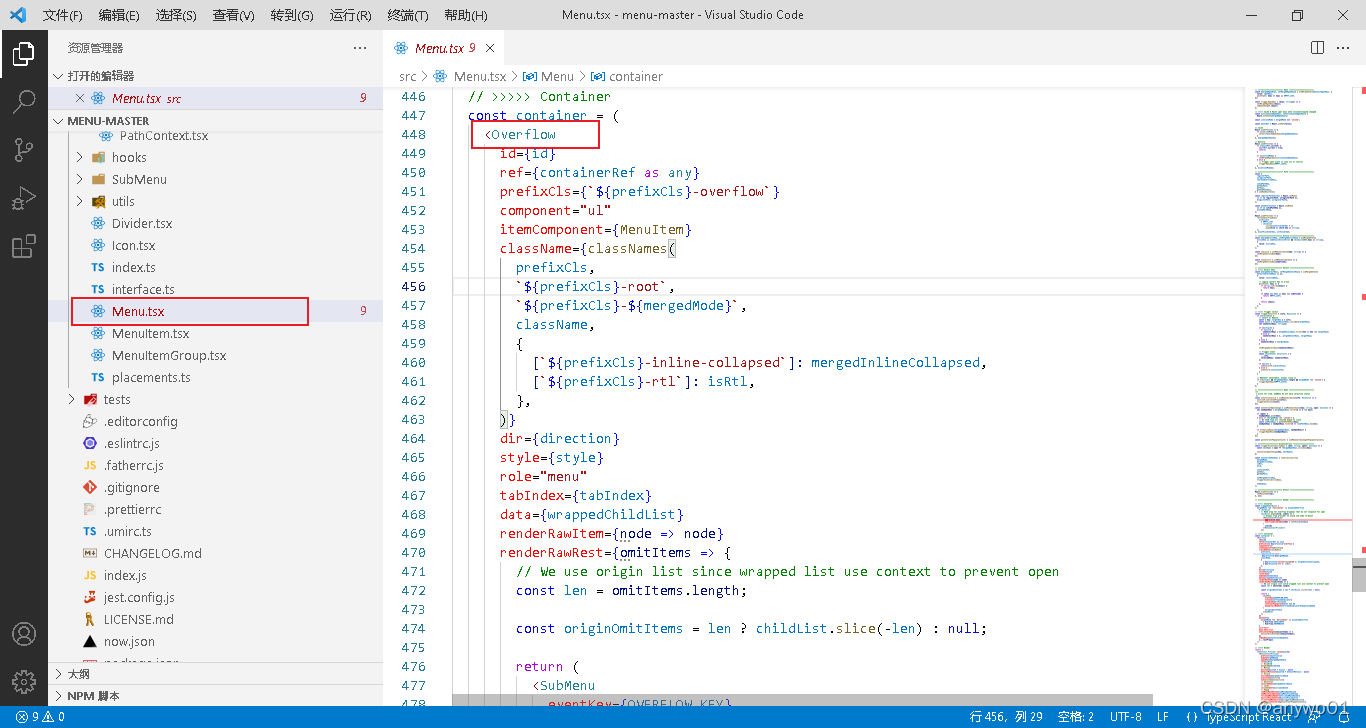Open MenuItem.tsx file

coord(151,333)
